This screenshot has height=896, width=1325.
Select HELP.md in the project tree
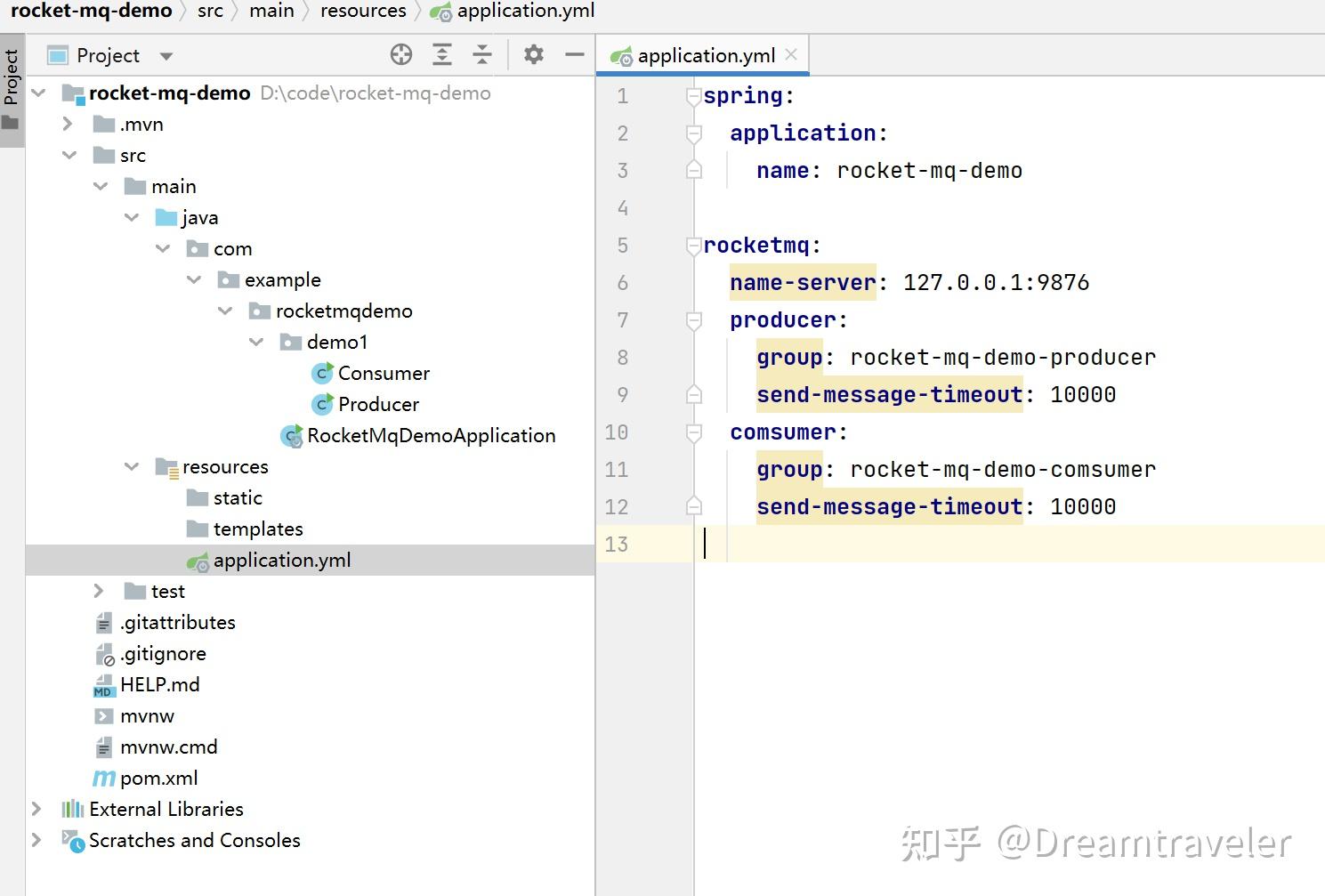pos(162,684)
